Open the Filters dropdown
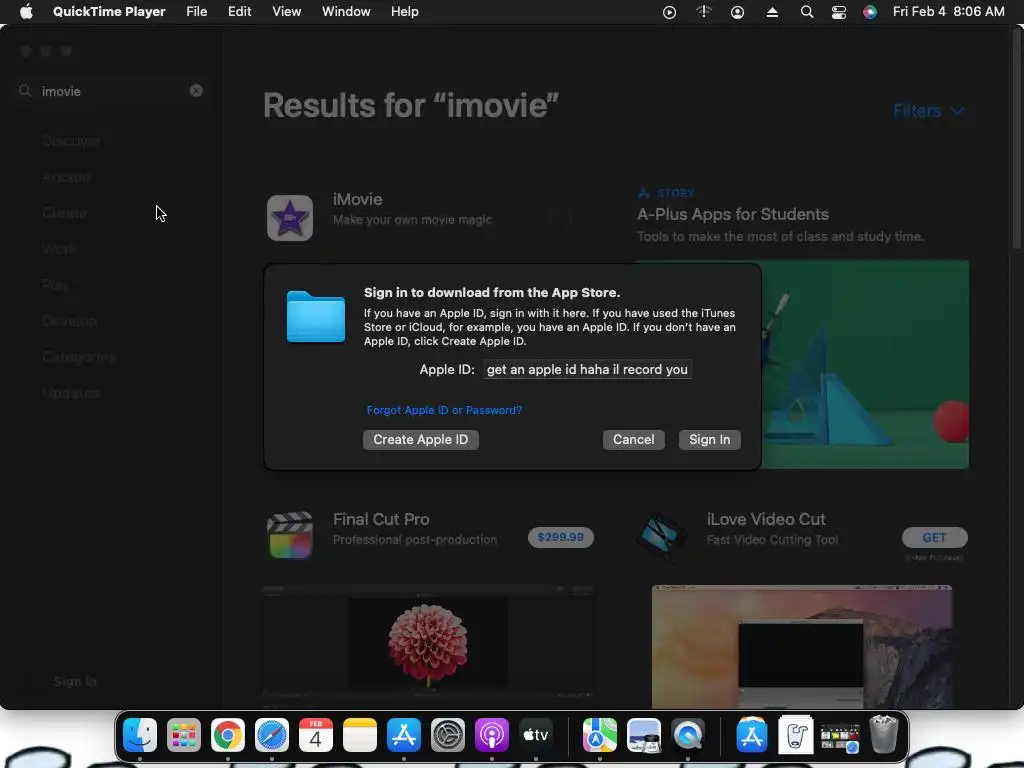The width and height of the screenshot is (1024, 768). coord(928,111)
